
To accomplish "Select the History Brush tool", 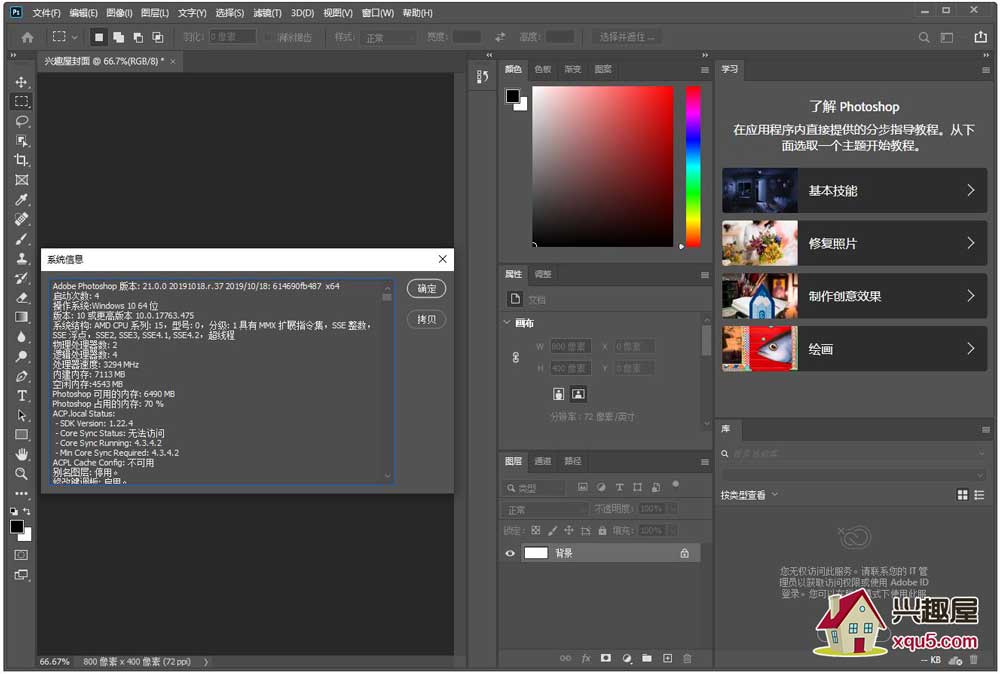I will tap(21, 278).
